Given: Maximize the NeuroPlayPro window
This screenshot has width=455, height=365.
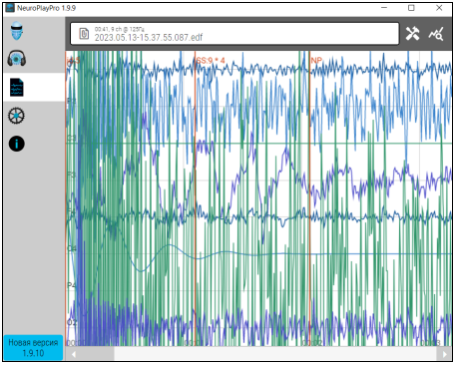Looking at the screenshot, I should point(411,8).
